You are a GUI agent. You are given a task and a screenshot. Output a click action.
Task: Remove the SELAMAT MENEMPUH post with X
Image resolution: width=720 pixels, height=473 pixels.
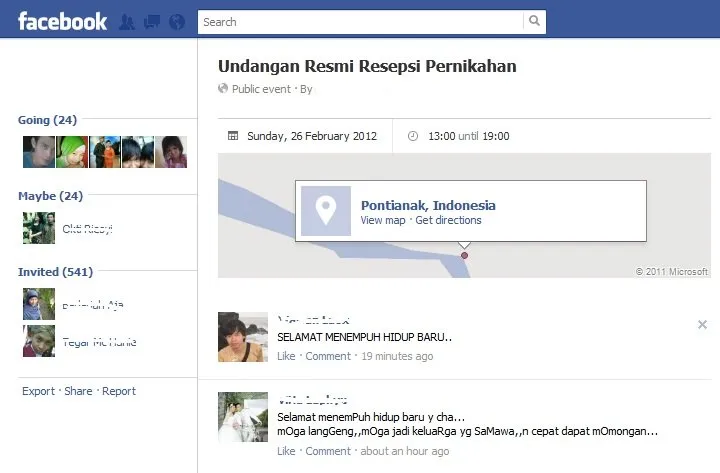click(x=702, y=325)
